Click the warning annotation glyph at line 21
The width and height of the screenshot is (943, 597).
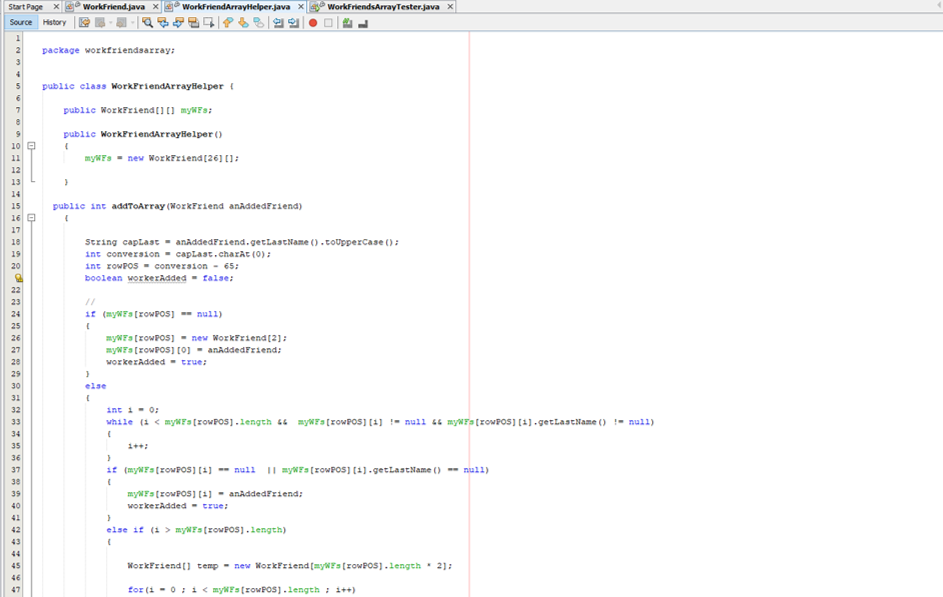pyautogui.click(x=21, y=278)
